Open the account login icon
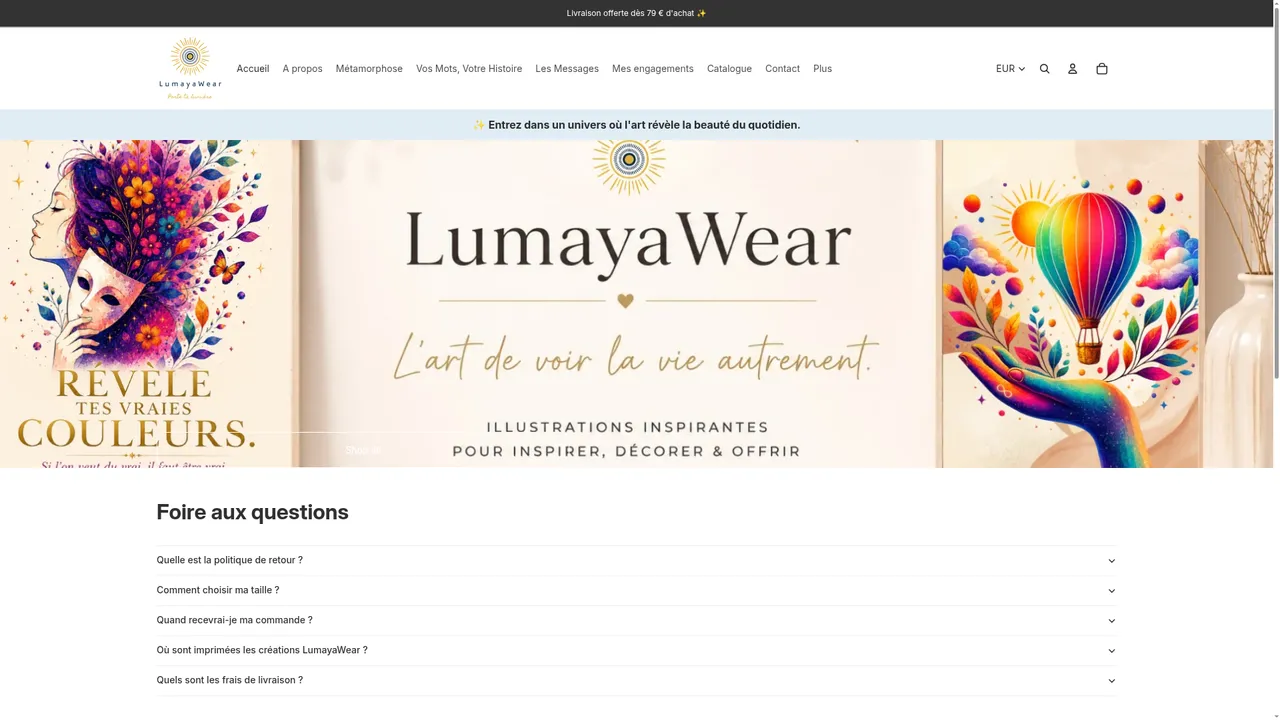 [1072, 69]
